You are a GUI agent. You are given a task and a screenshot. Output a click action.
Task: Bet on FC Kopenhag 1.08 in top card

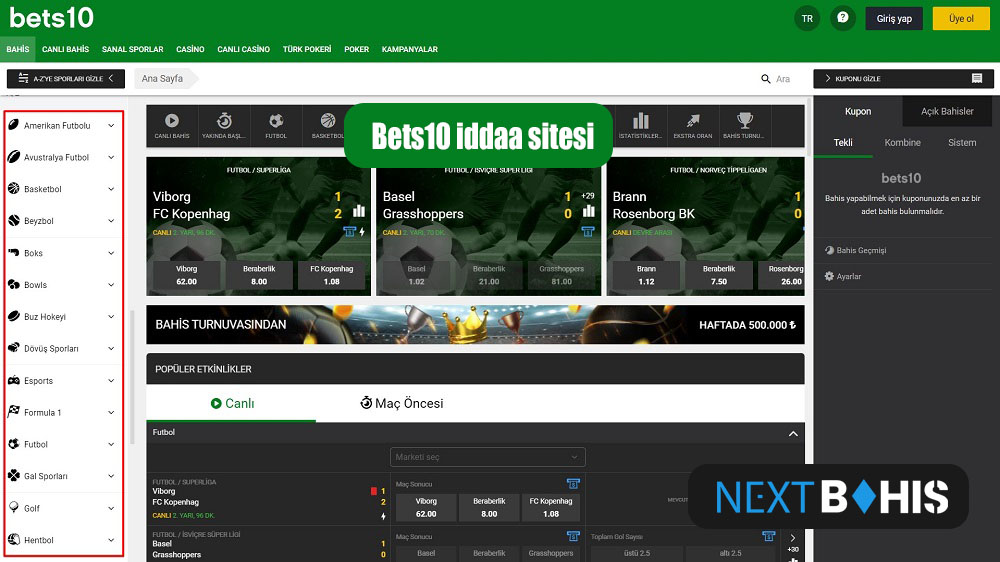click(x=332, y=275)
